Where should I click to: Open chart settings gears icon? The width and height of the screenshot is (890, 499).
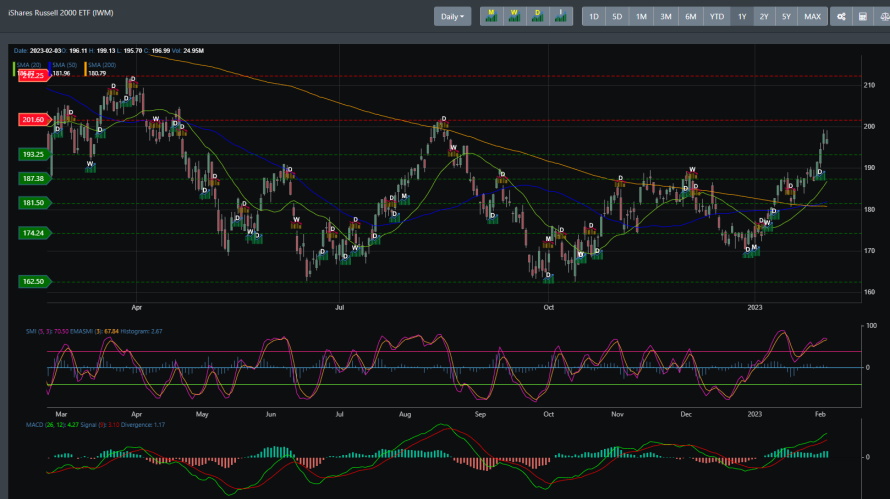pyautogui.click(x=841, y=16)
